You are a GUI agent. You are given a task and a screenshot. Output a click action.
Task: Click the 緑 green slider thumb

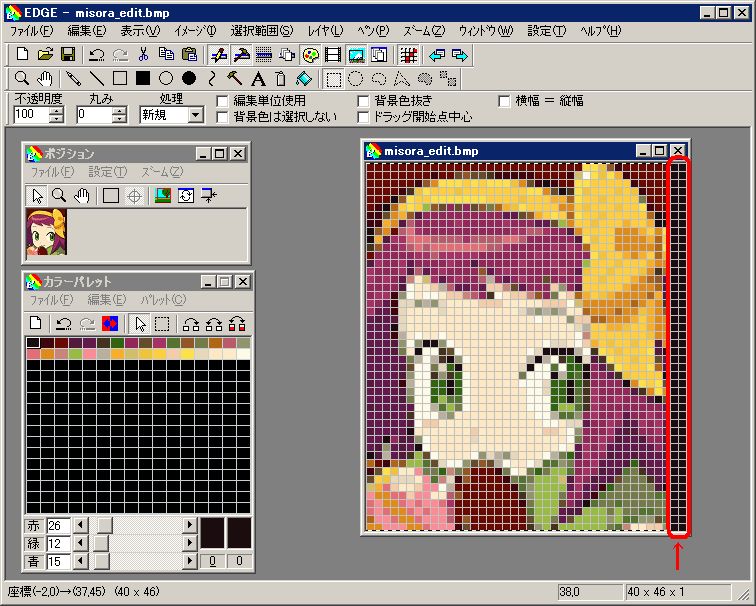coord(101,543)
